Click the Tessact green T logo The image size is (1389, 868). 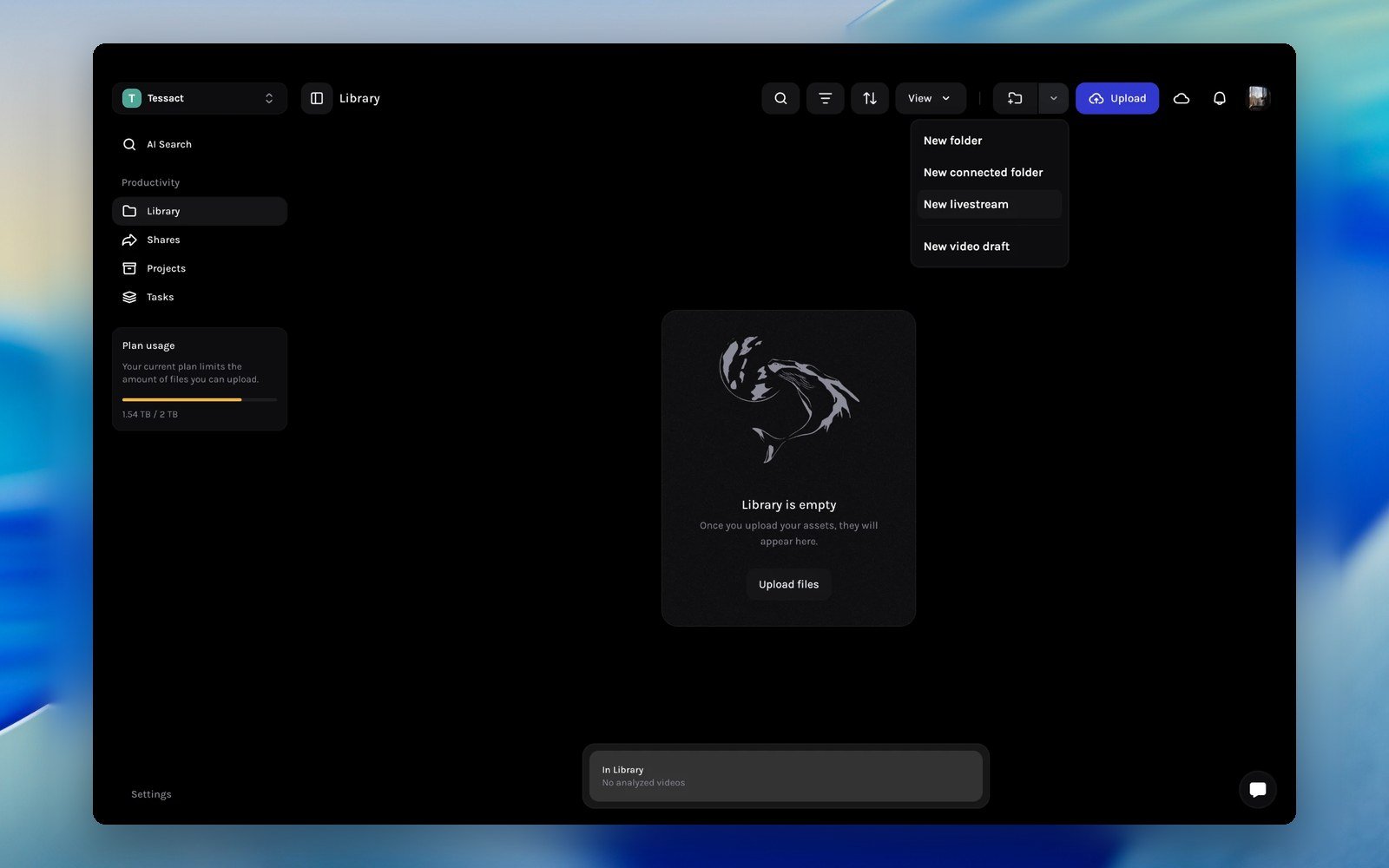(x=132, y=98)
